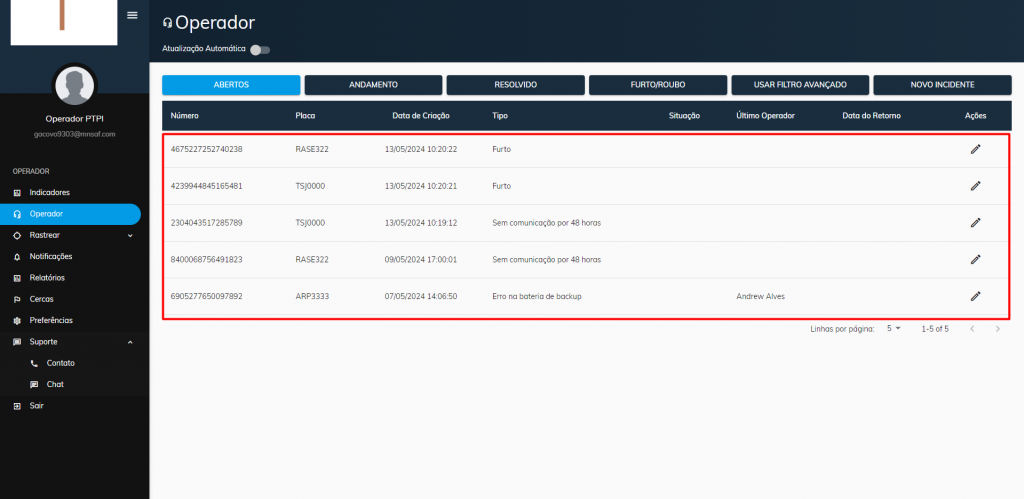Image resolution: width=1024 pixels, height=499 pixels.
Task: Click the Rastrear target icon
Action: click(17, 235)
